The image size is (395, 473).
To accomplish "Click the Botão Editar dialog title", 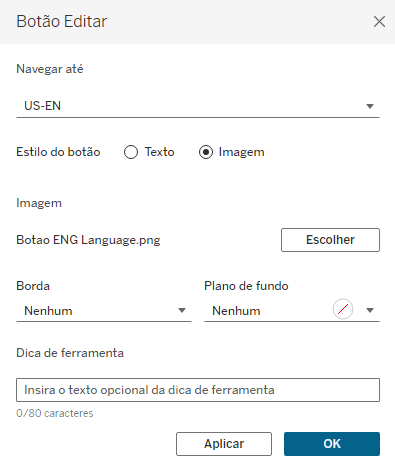I will pos(62,22).
